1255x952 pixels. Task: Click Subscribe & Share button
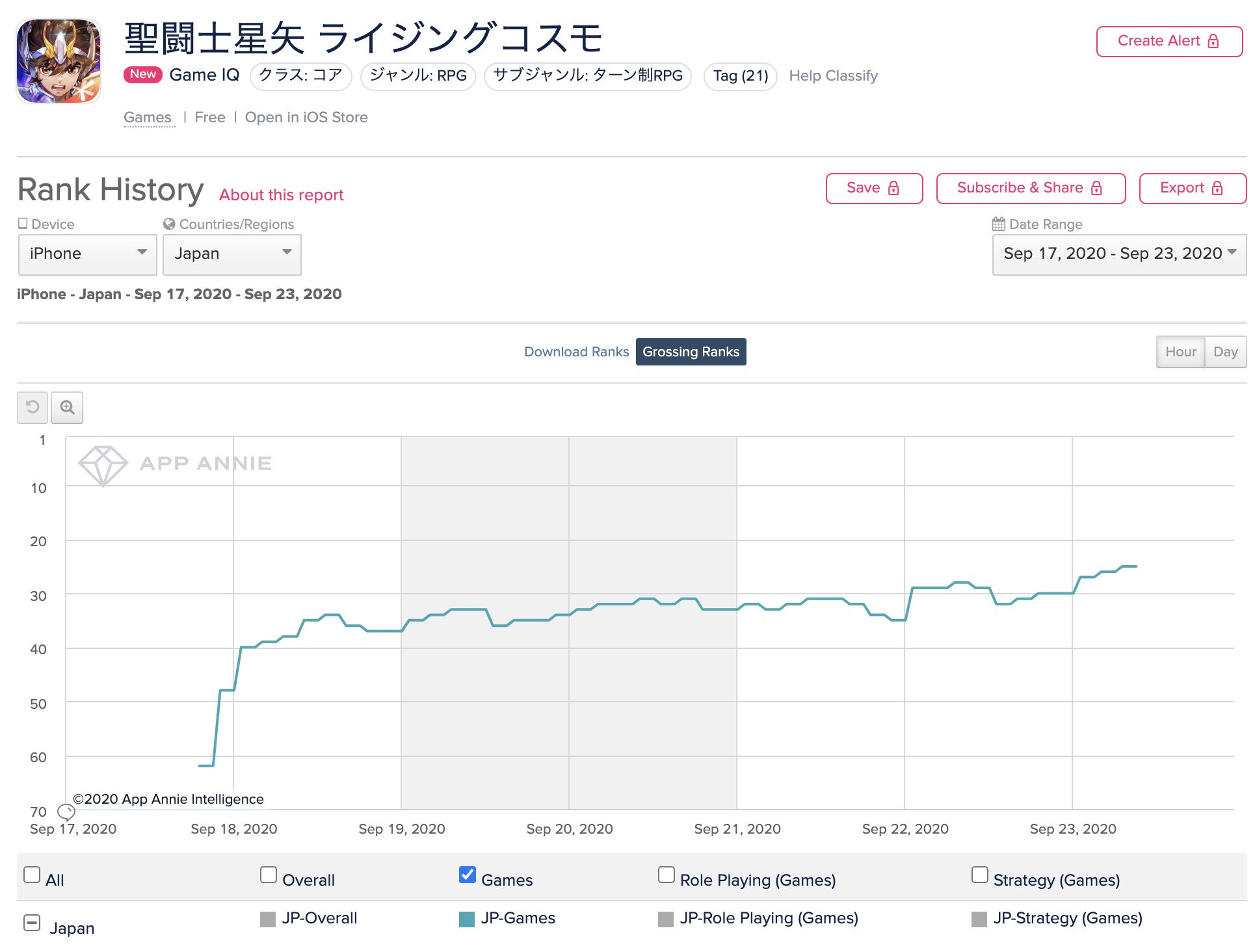1031,188
